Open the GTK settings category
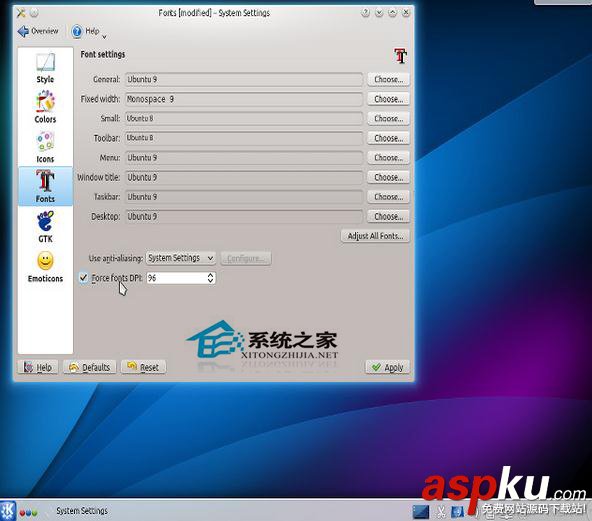The height and width of the screenshot is (521, 592). click(x=45, y=227)
